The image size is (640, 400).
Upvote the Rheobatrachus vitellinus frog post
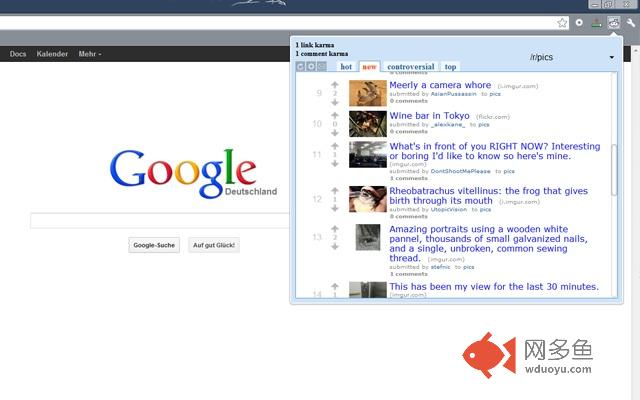pyautogui.click(x=335, y=190)
